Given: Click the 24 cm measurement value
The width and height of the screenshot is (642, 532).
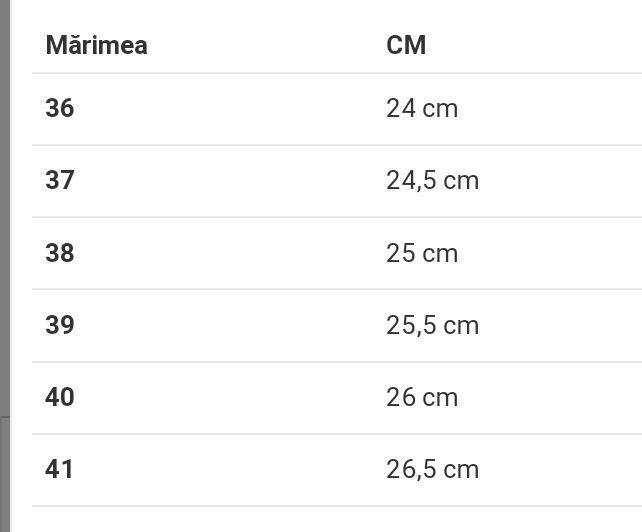Looking at the screenshot, I should [422, 108].
